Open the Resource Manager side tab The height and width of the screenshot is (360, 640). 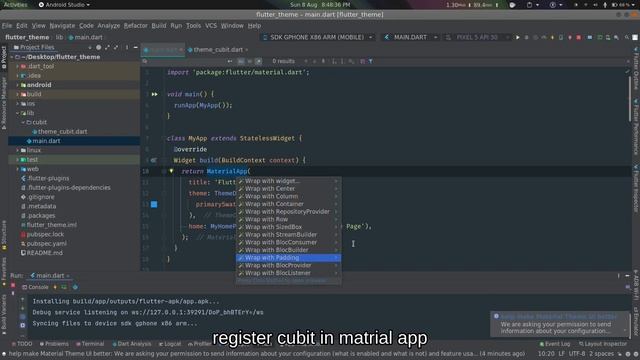[4, 103]
